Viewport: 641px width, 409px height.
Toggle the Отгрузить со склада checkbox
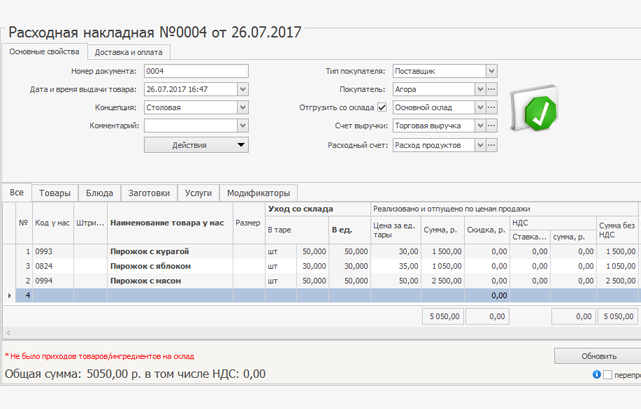[382, 107]
